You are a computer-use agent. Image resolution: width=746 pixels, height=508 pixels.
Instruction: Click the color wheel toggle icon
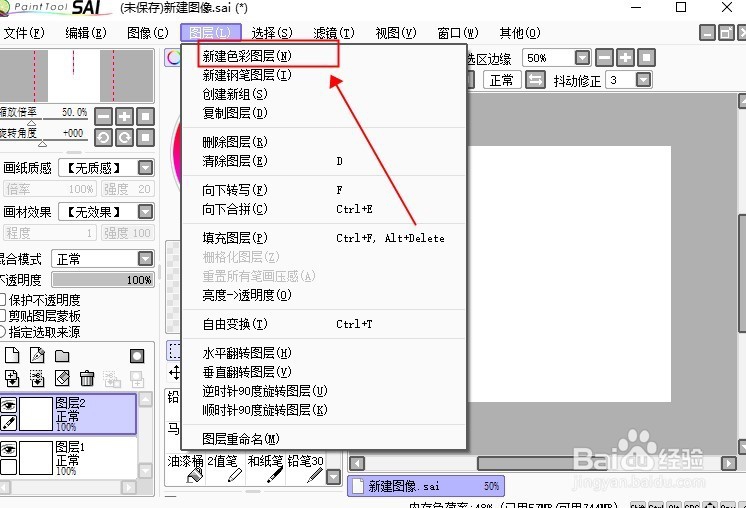(173, 58)
